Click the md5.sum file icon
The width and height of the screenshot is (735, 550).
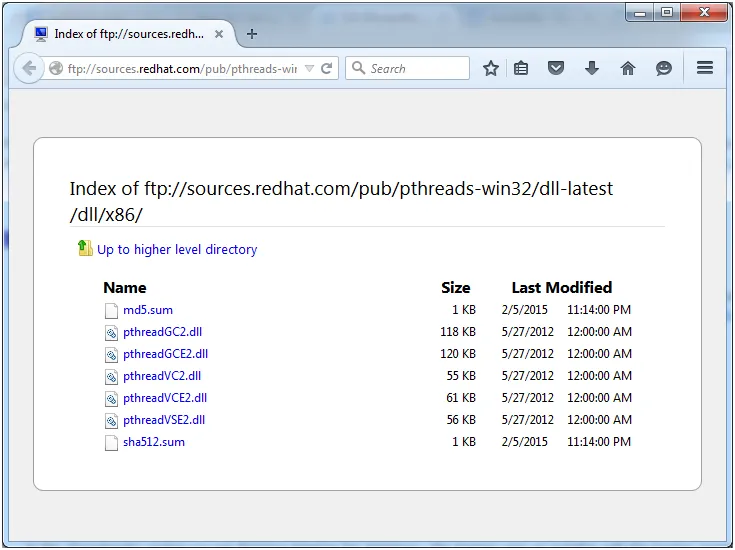[111, 310]
